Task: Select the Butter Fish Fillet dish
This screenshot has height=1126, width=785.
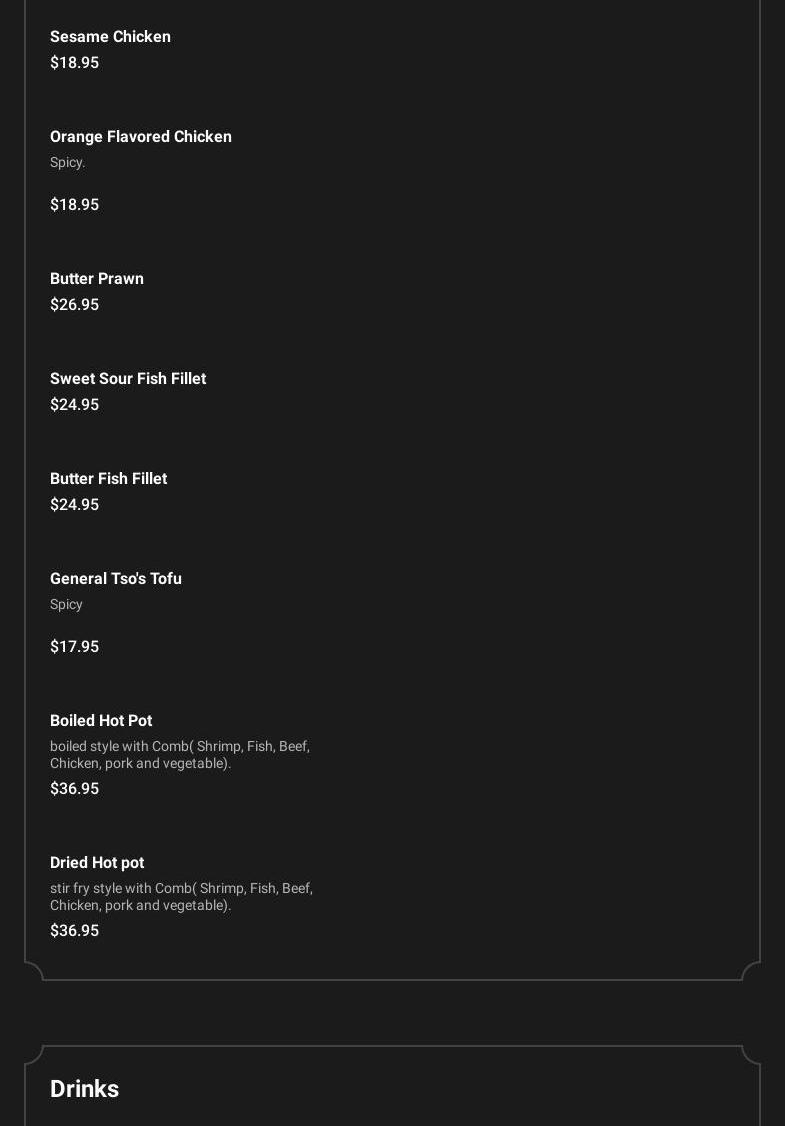Action: [x=108, y=479]
